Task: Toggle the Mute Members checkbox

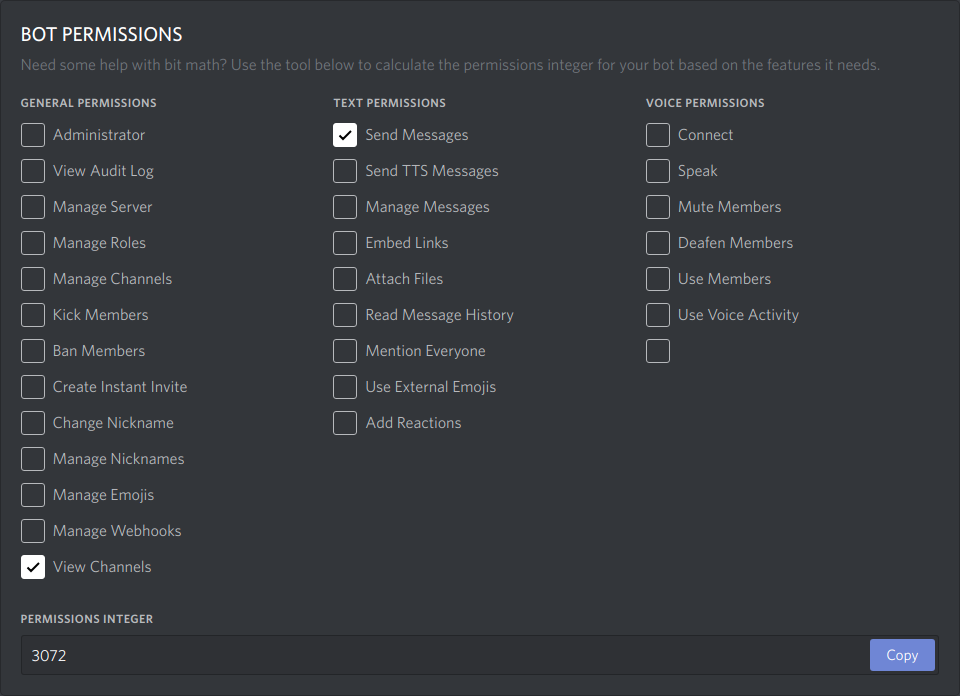Action: (x=657, y=207)
